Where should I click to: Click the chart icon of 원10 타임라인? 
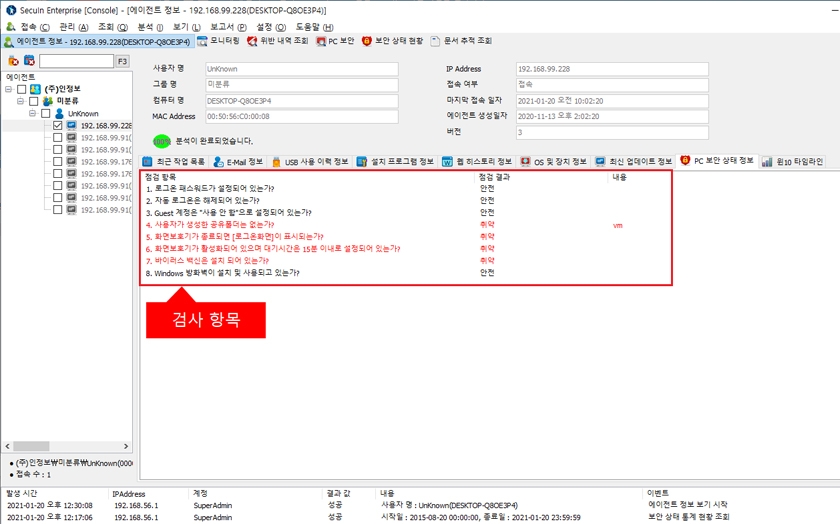(x=767, y=161)
